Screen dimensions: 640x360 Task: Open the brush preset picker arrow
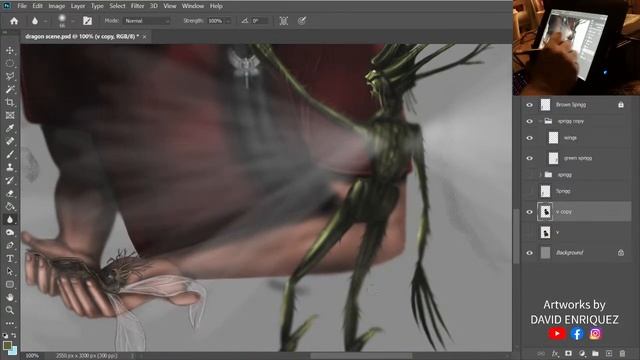[73, 21]
